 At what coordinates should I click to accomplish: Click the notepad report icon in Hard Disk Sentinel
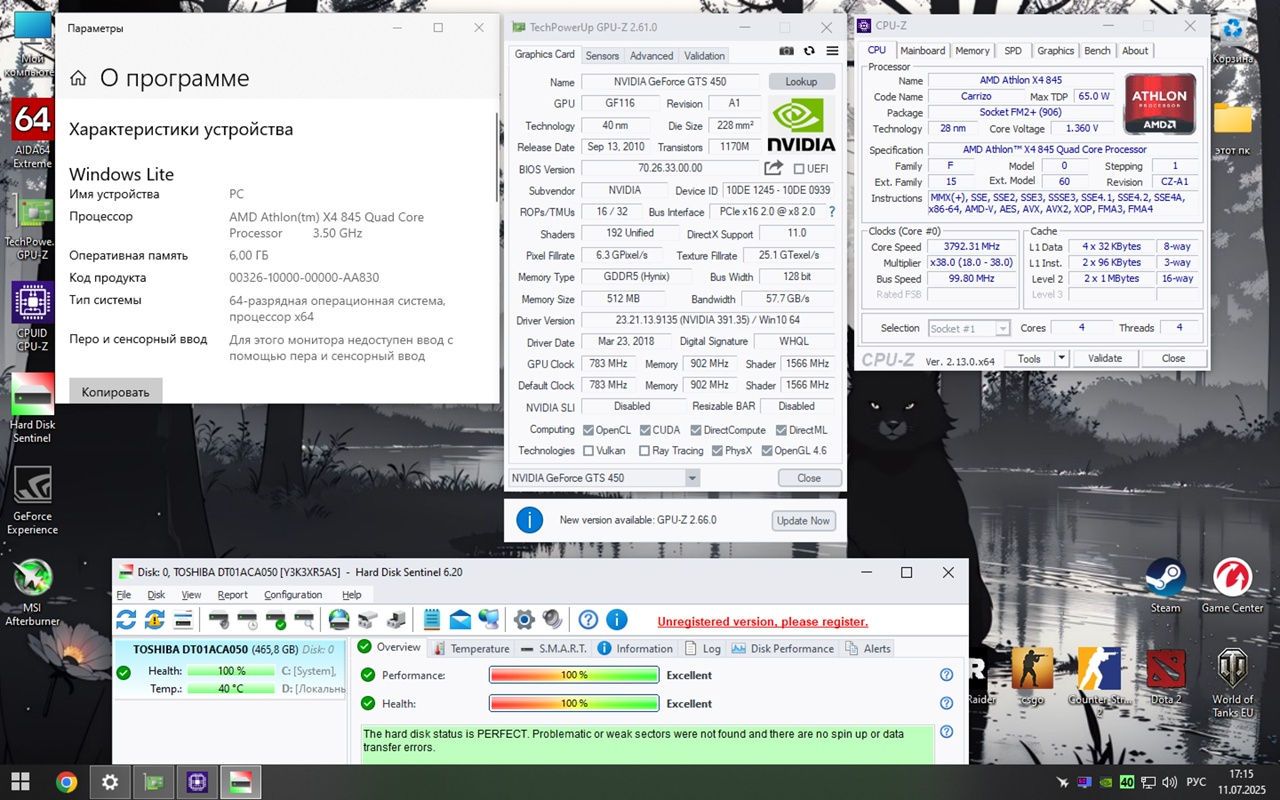click(x=432, y=620)
